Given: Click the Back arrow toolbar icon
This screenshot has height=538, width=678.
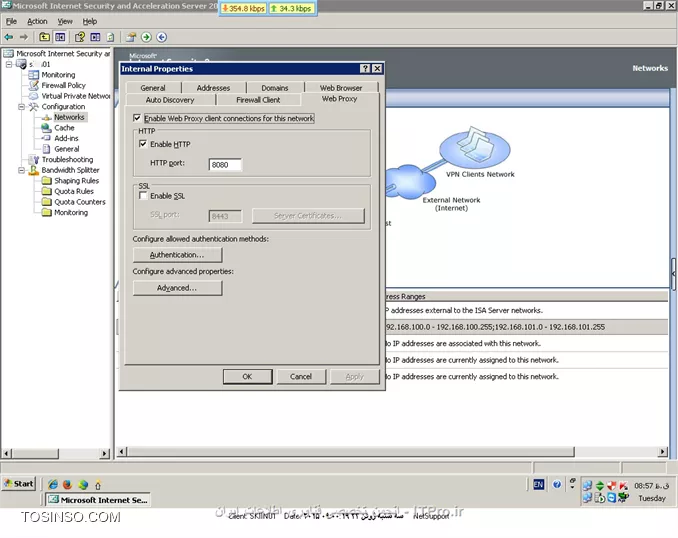Looking at the screenshot, I should coord(9,37).
